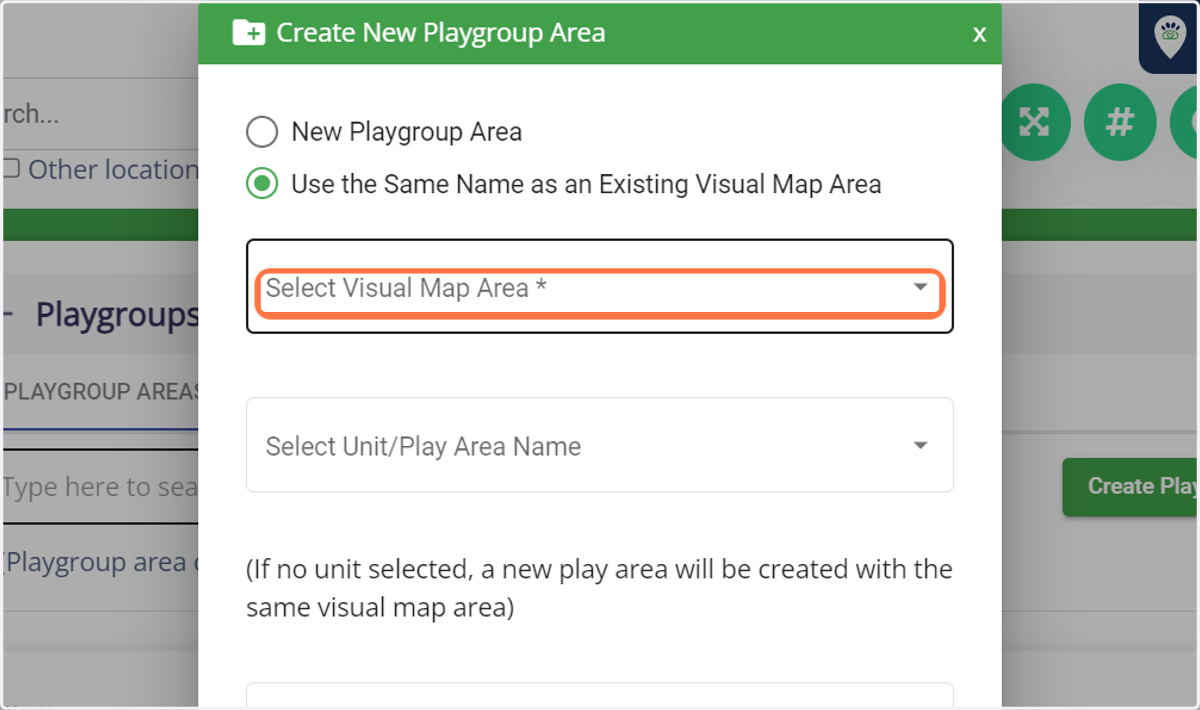This screenshot has height=710, width=1200.
Task: Click the fullscreen expand arrows icon
Action: (1034, 123)
